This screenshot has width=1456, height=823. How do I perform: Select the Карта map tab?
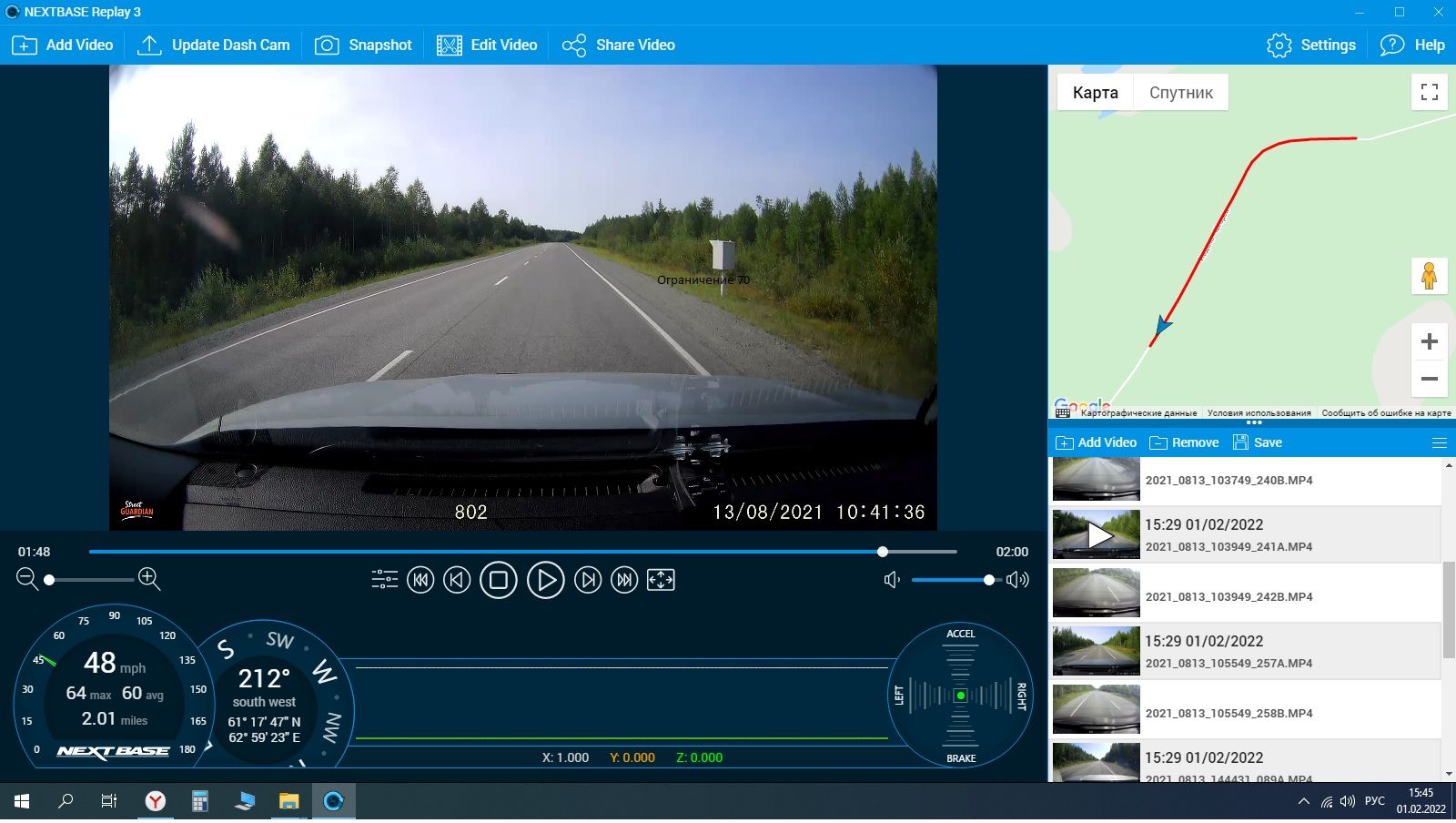(1095, 93)
